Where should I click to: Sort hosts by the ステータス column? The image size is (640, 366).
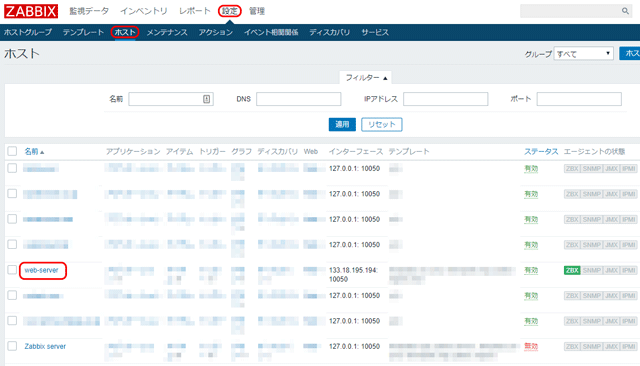pyautogui.click(x=541, y=151)
